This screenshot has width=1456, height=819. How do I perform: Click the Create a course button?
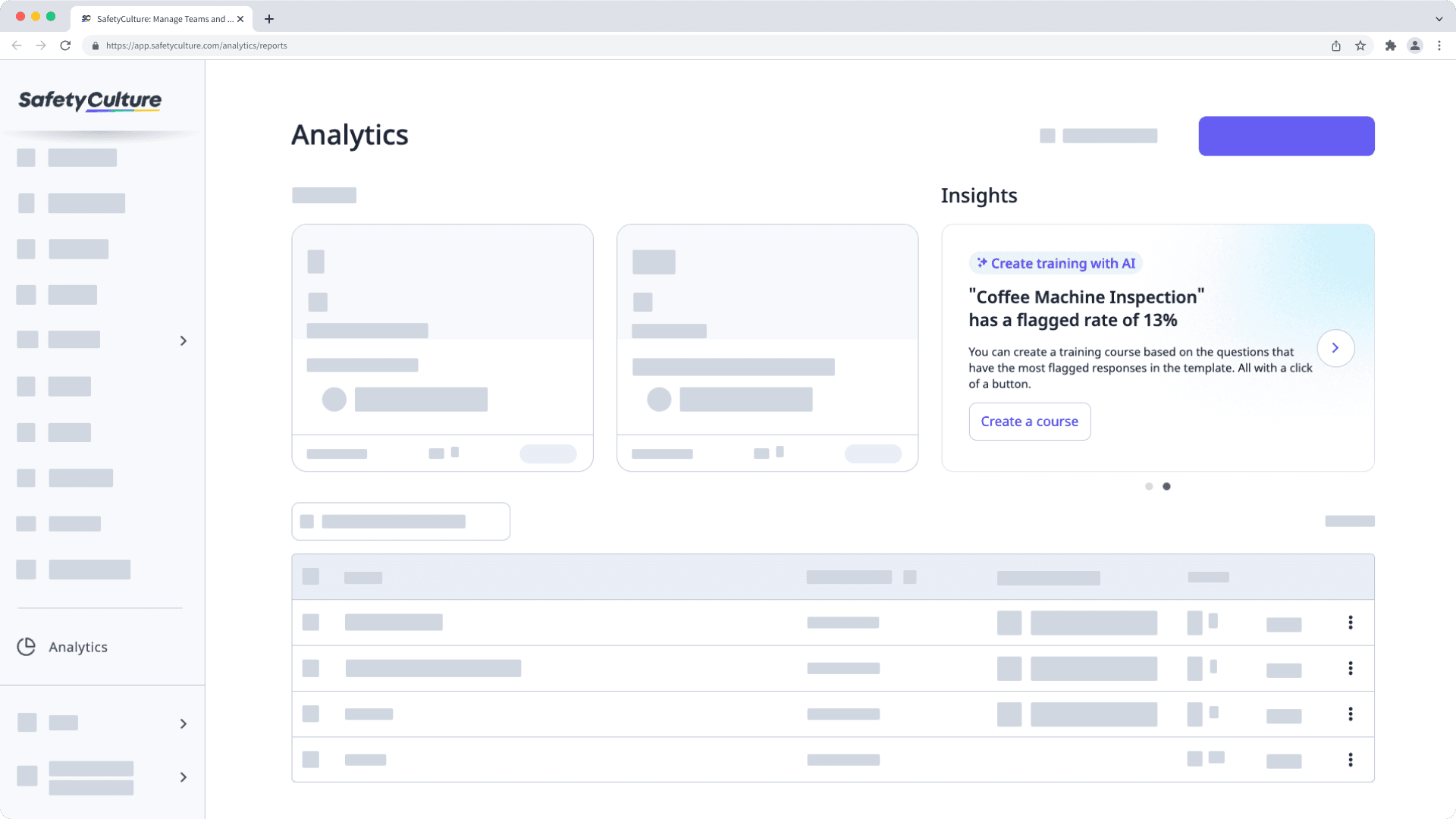click(x=1029, y=421)
